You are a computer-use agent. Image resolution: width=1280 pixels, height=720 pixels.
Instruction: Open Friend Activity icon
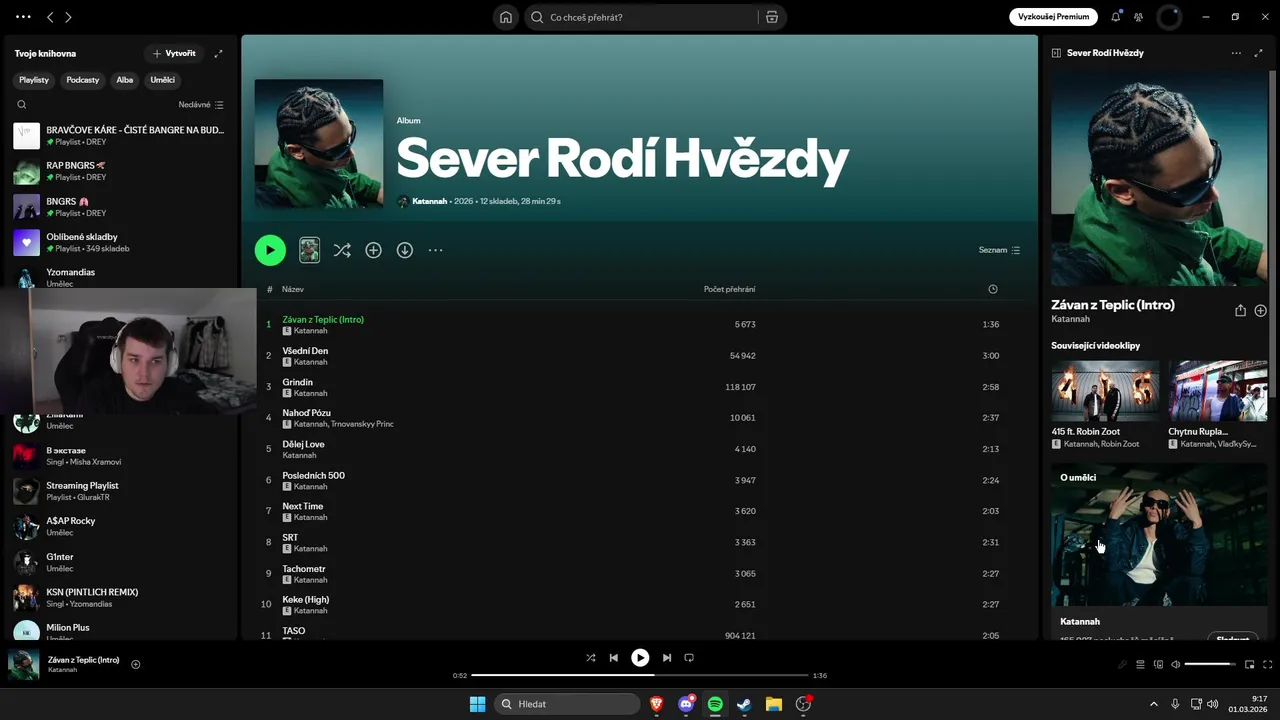1138,17
